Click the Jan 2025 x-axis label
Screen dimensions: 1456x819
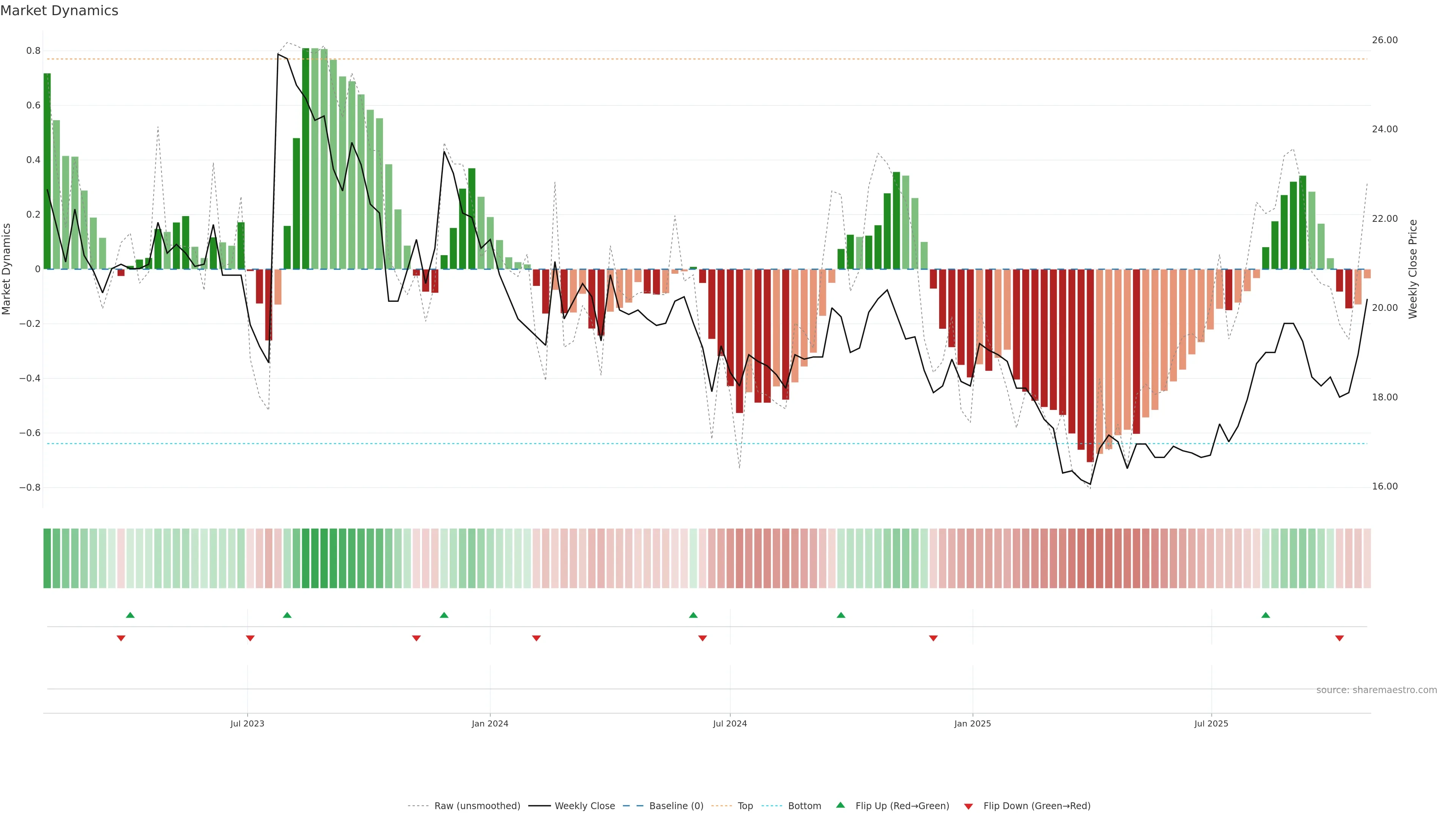972,723
